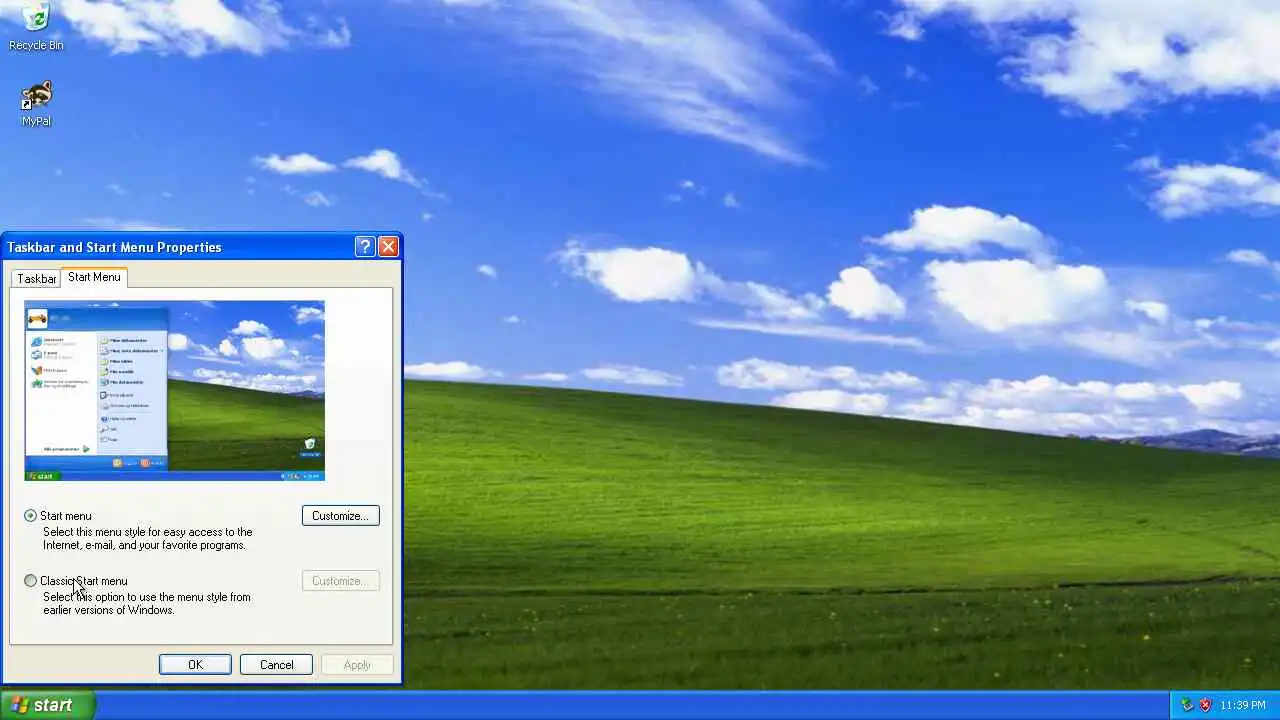Open the Recycle Bin desktop icon

[36, 26]
